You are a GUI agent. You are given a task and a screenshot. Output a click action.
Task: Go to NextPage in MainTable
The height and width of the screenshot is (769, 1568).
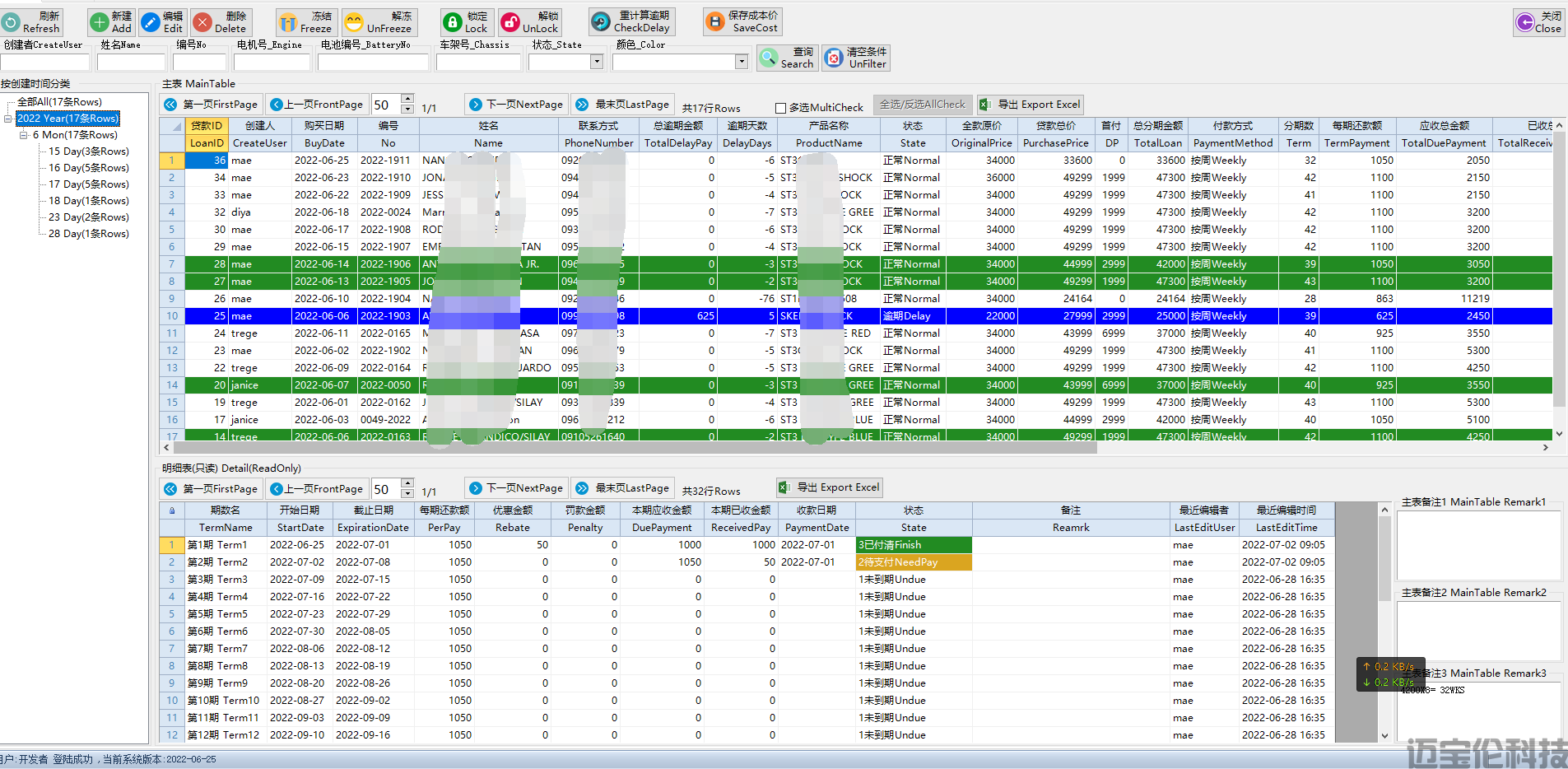516,105
